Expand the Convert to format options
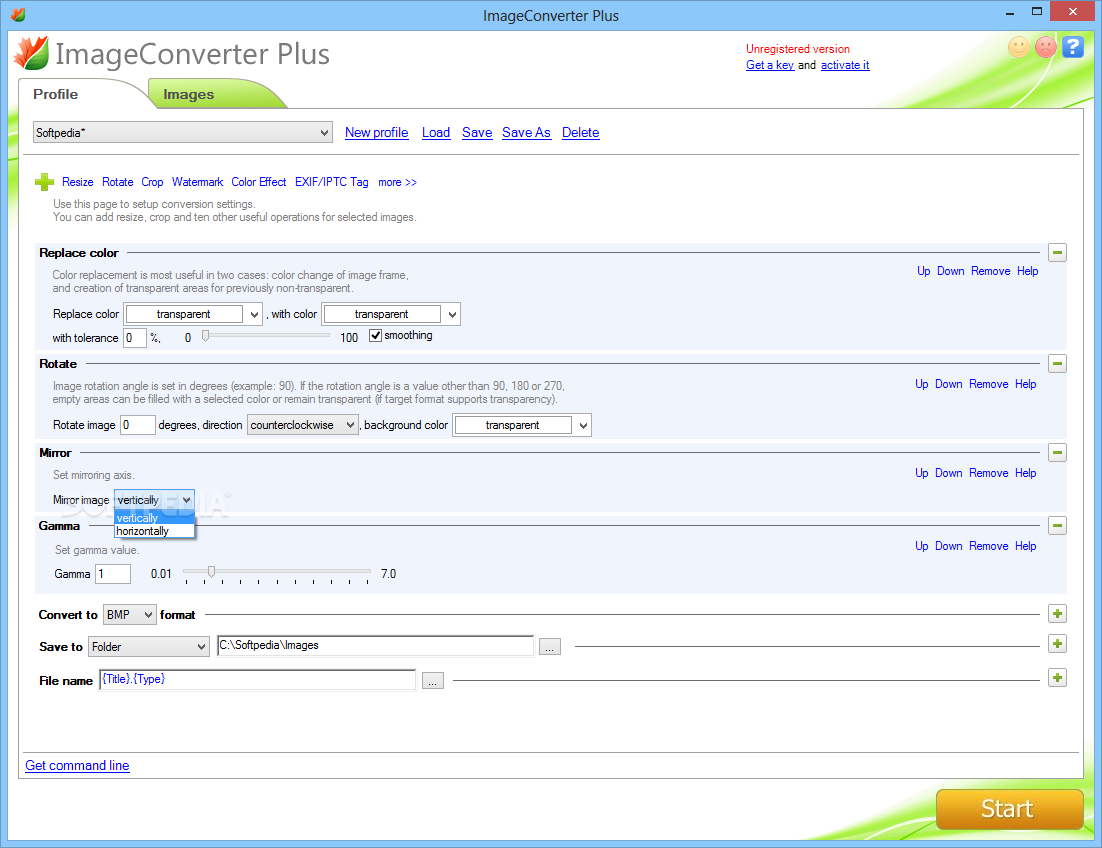 (1057, 613)
